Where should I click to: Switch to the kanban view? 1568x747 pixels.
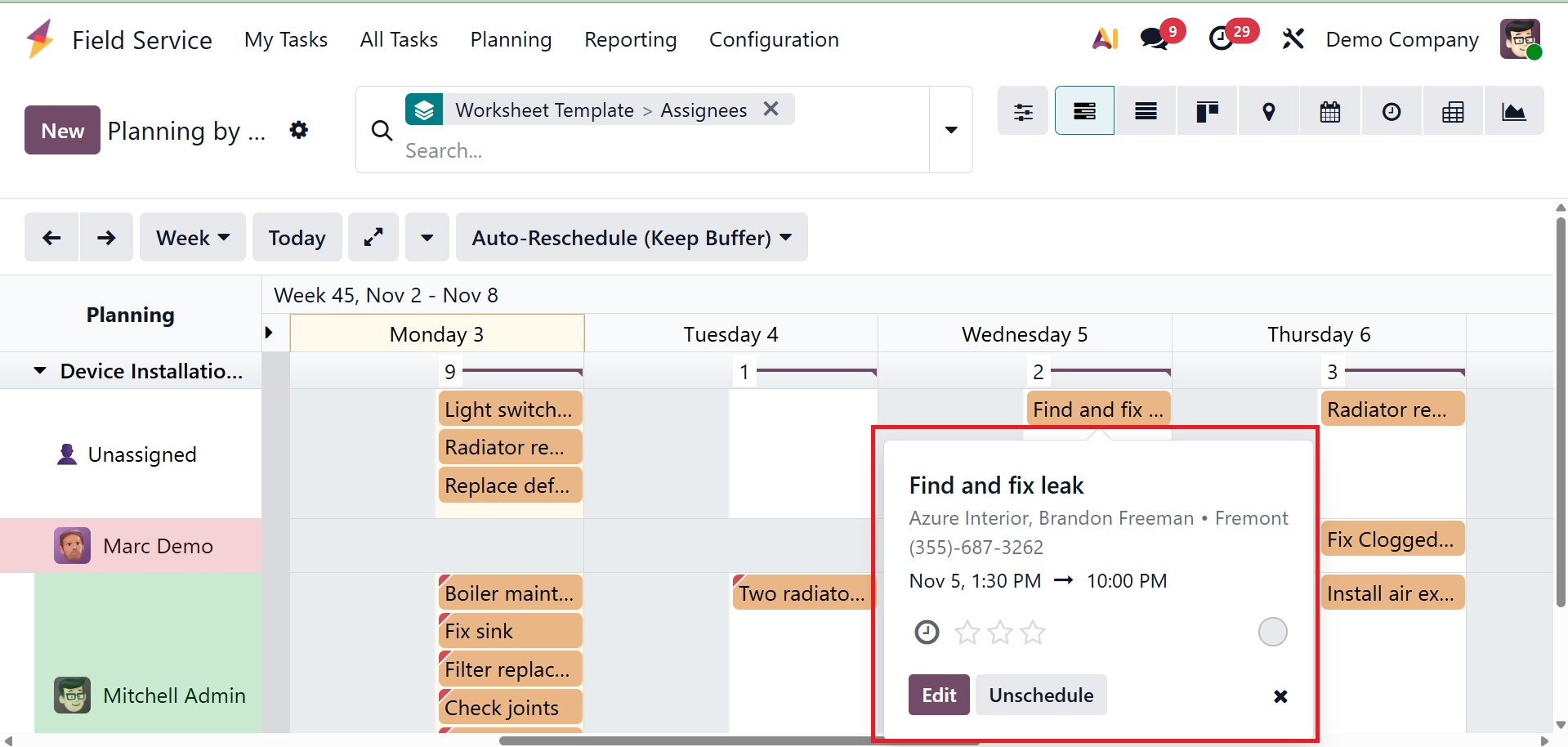click(x=1207, y=111)
